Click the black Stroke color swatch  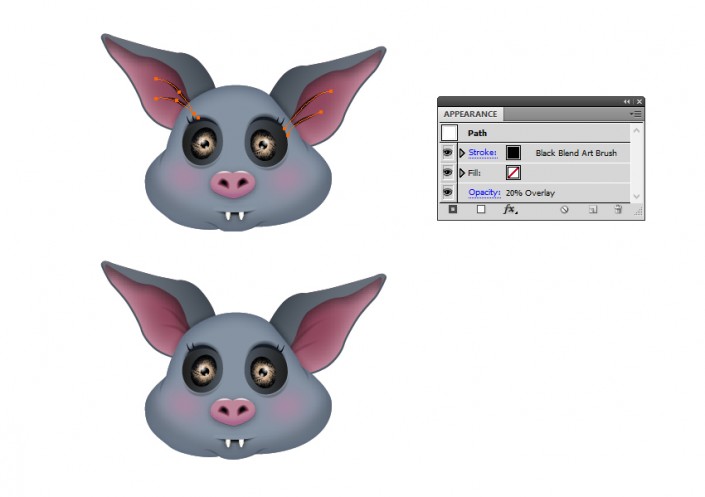[x=513, y=152]
